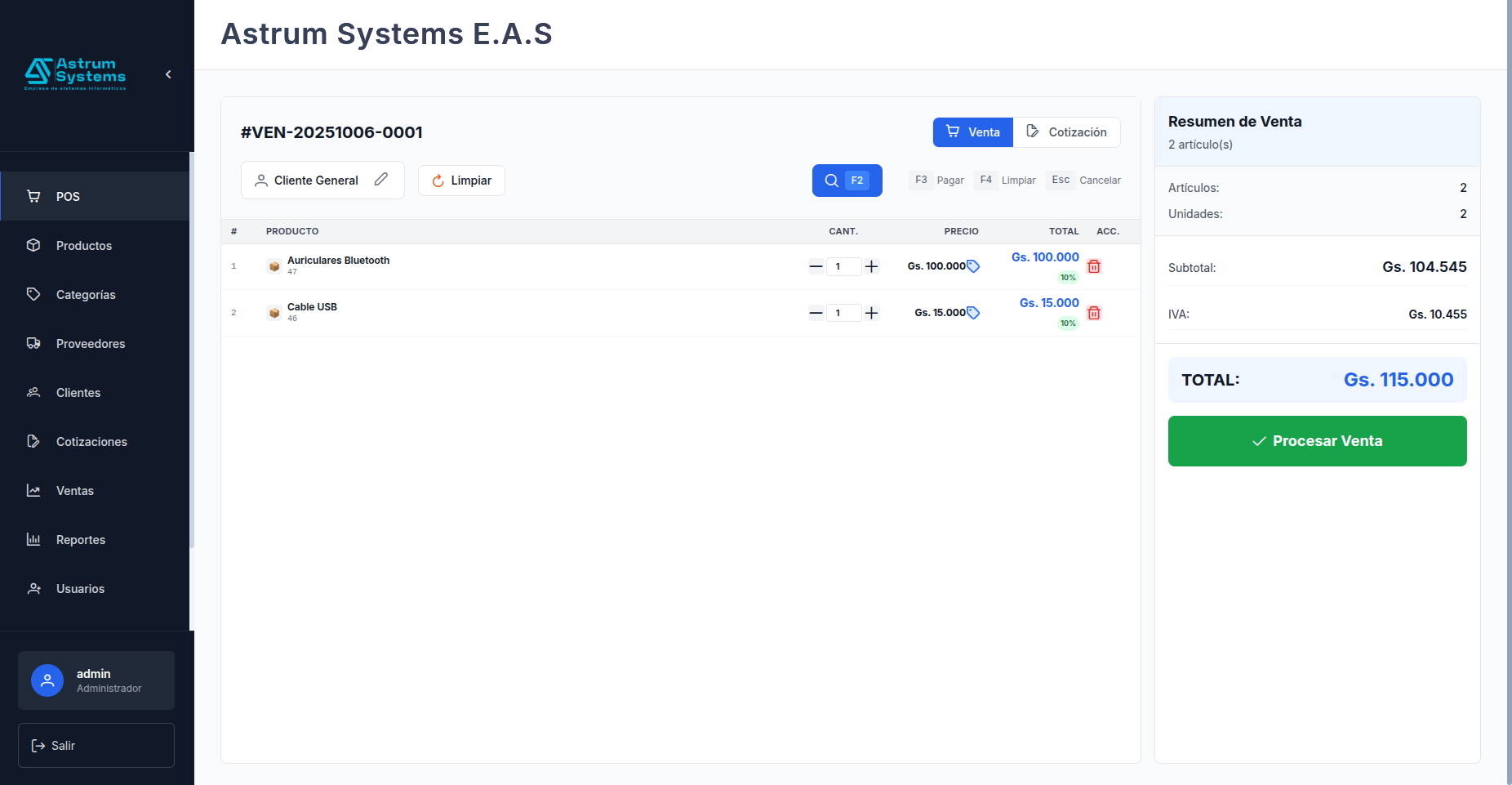This screenshot has height=785, width=1512.
Task: Collapse the sidebar with the chevron arrow
Action: tap(168, 74)
